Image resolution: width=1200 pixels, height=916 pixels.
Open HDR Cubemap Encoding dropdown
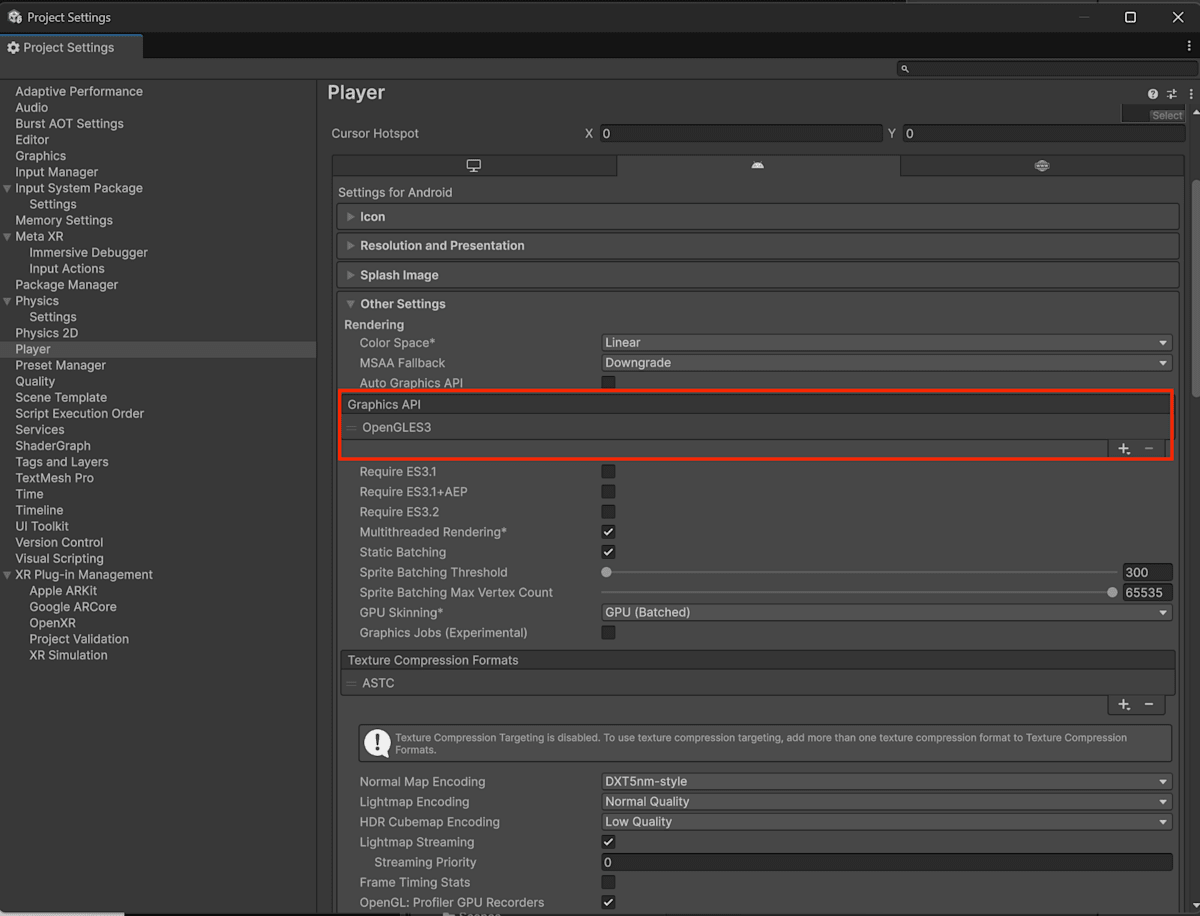[886, 822]
